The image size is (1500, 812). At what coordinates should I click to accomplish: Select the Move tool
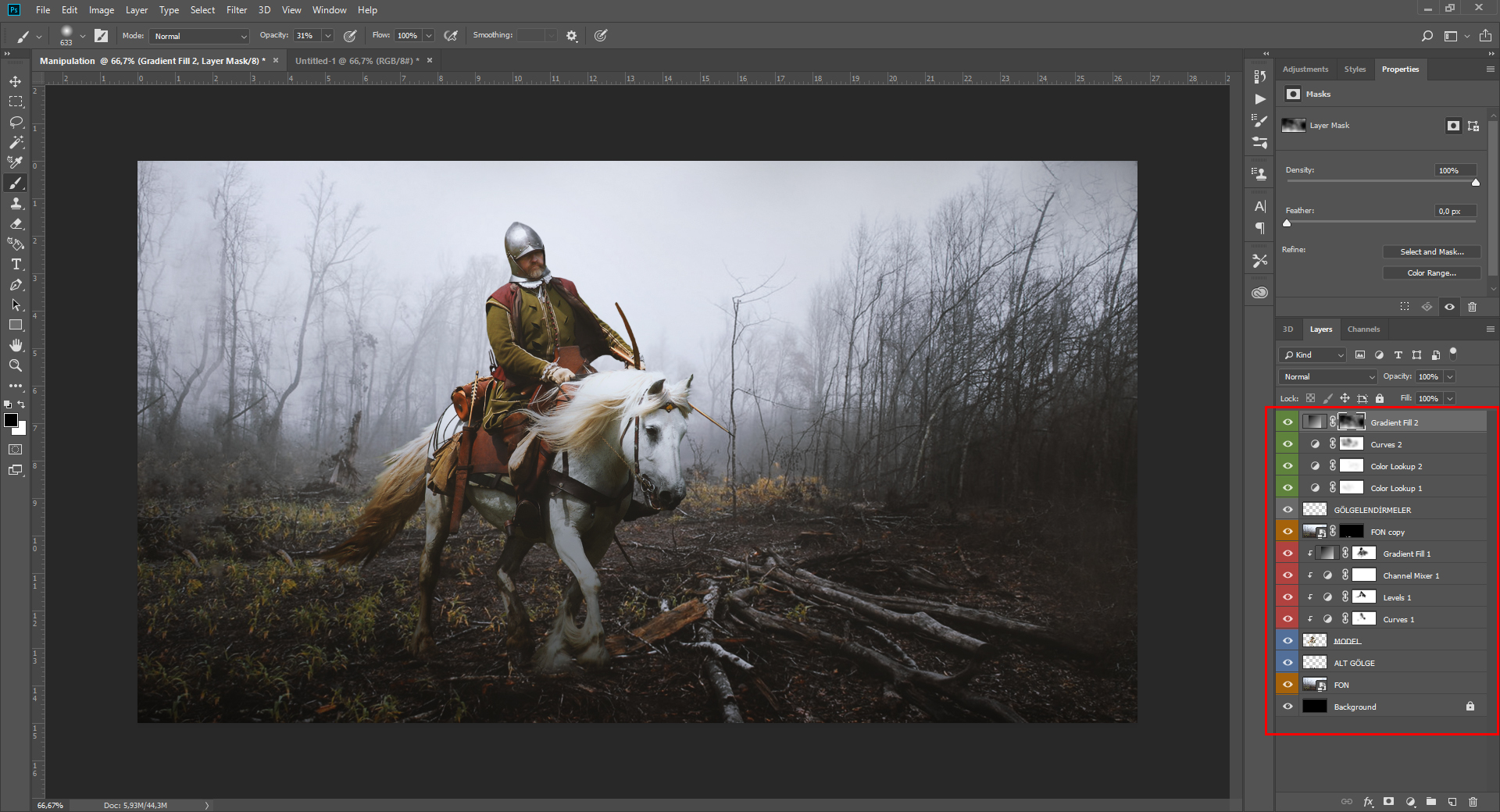pyautogui.click(x=16, y=81)
